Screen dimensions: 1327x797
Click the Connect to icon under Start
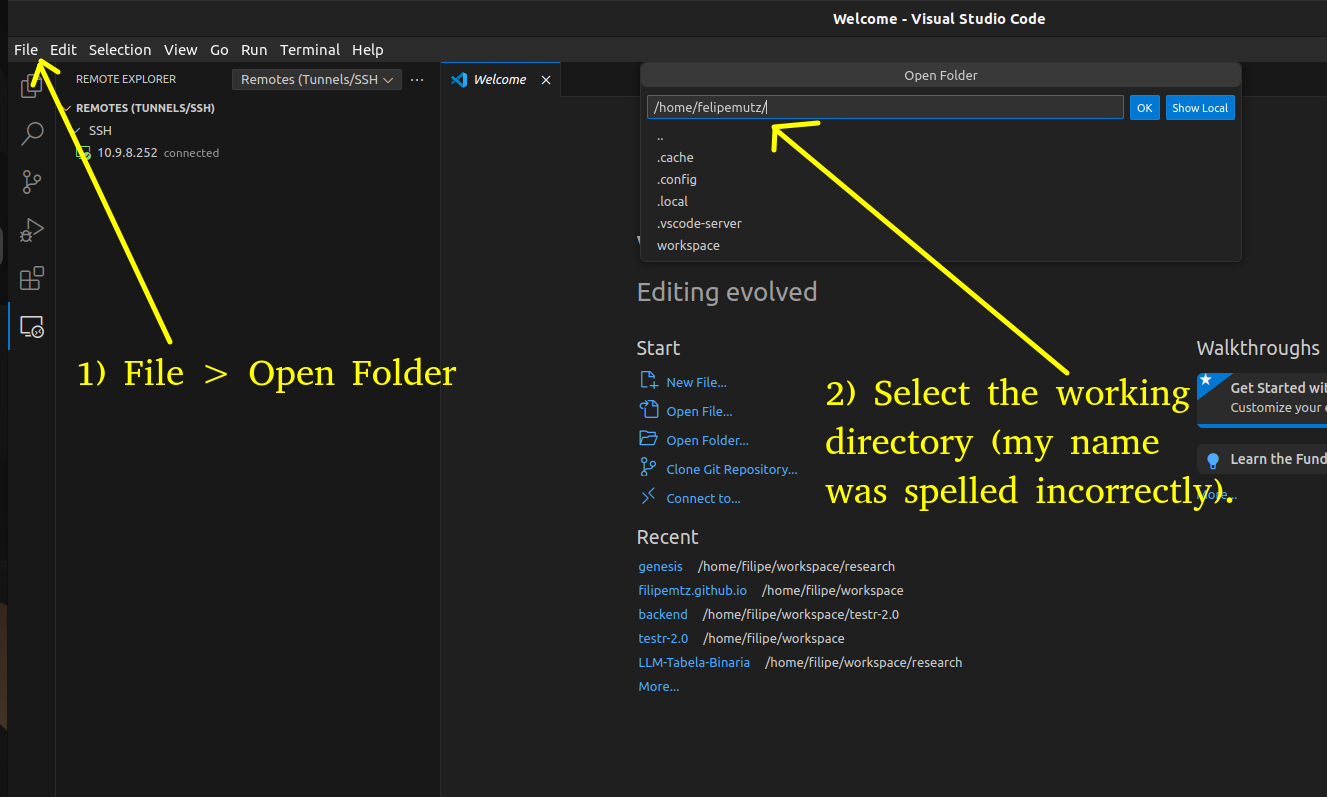(648, 497)
